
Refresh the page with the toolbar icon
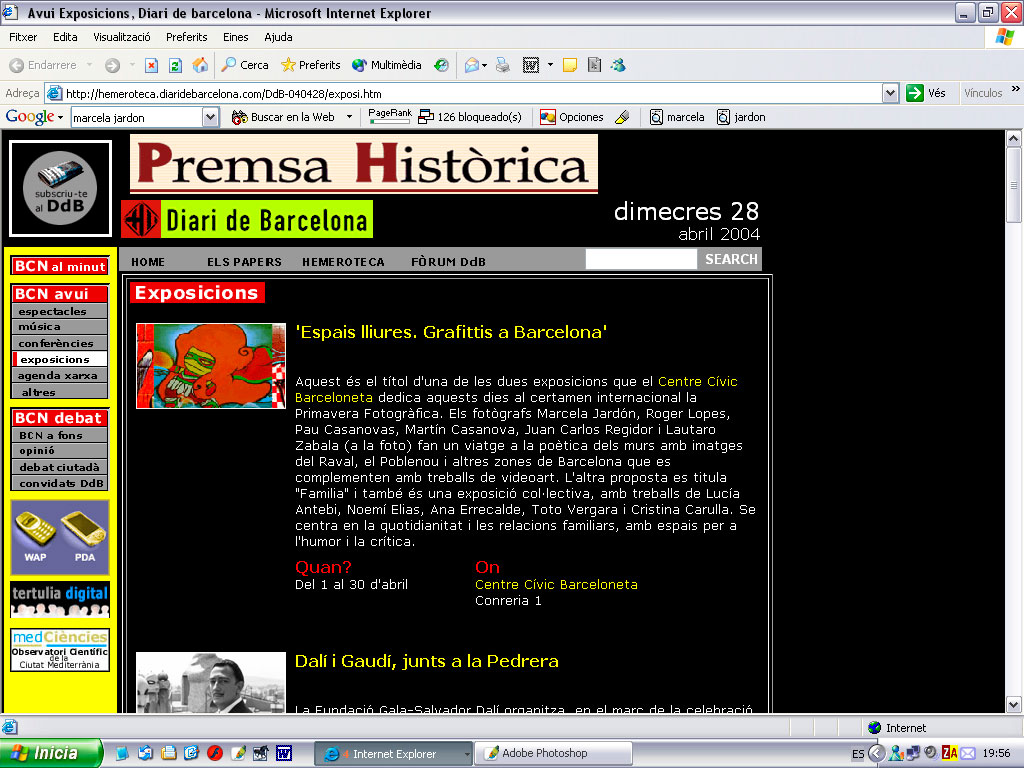175,65
